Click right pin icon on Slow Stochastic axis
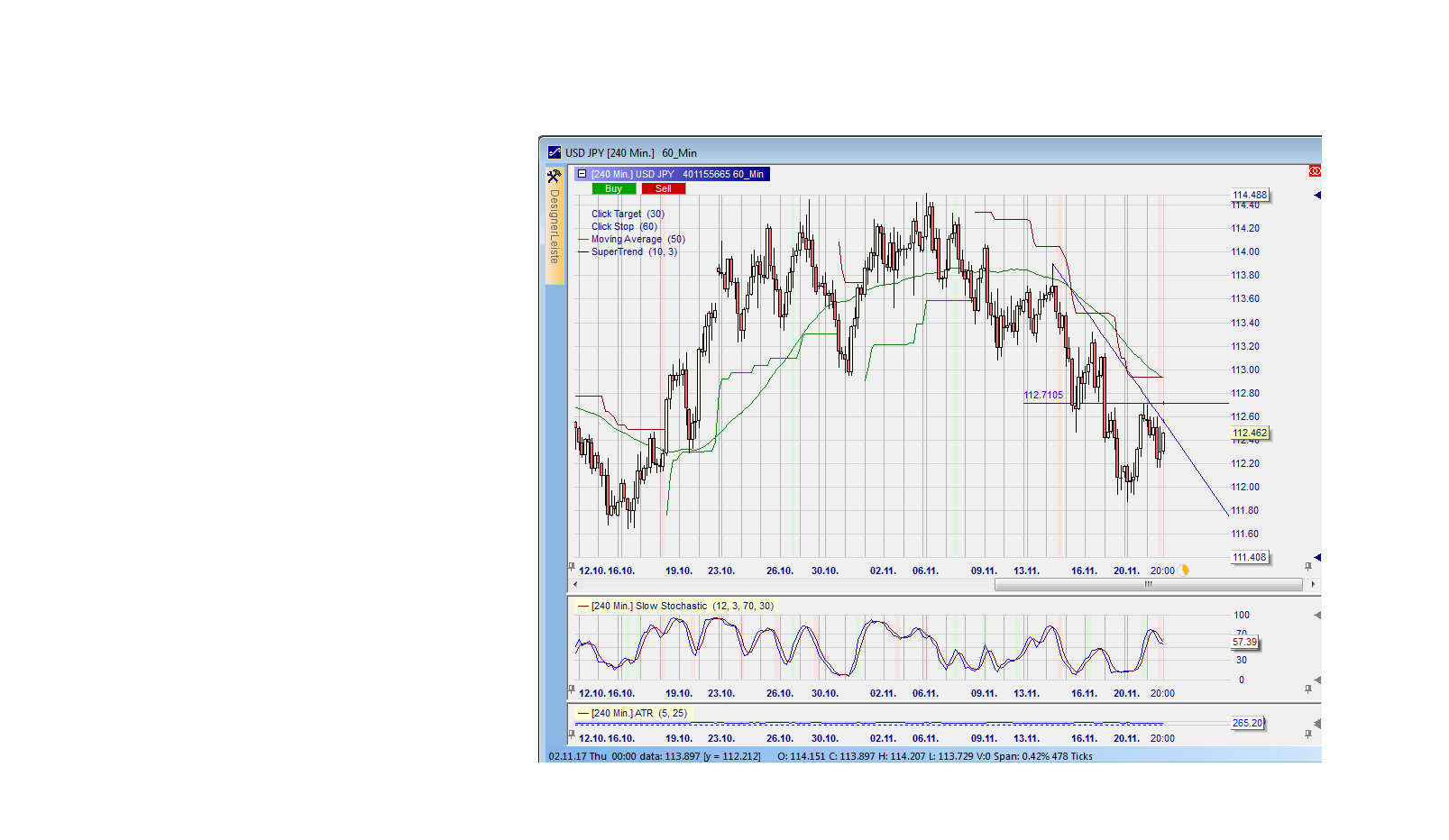The height and width of the screenshot is (840, 1449). click(1308, 689)
